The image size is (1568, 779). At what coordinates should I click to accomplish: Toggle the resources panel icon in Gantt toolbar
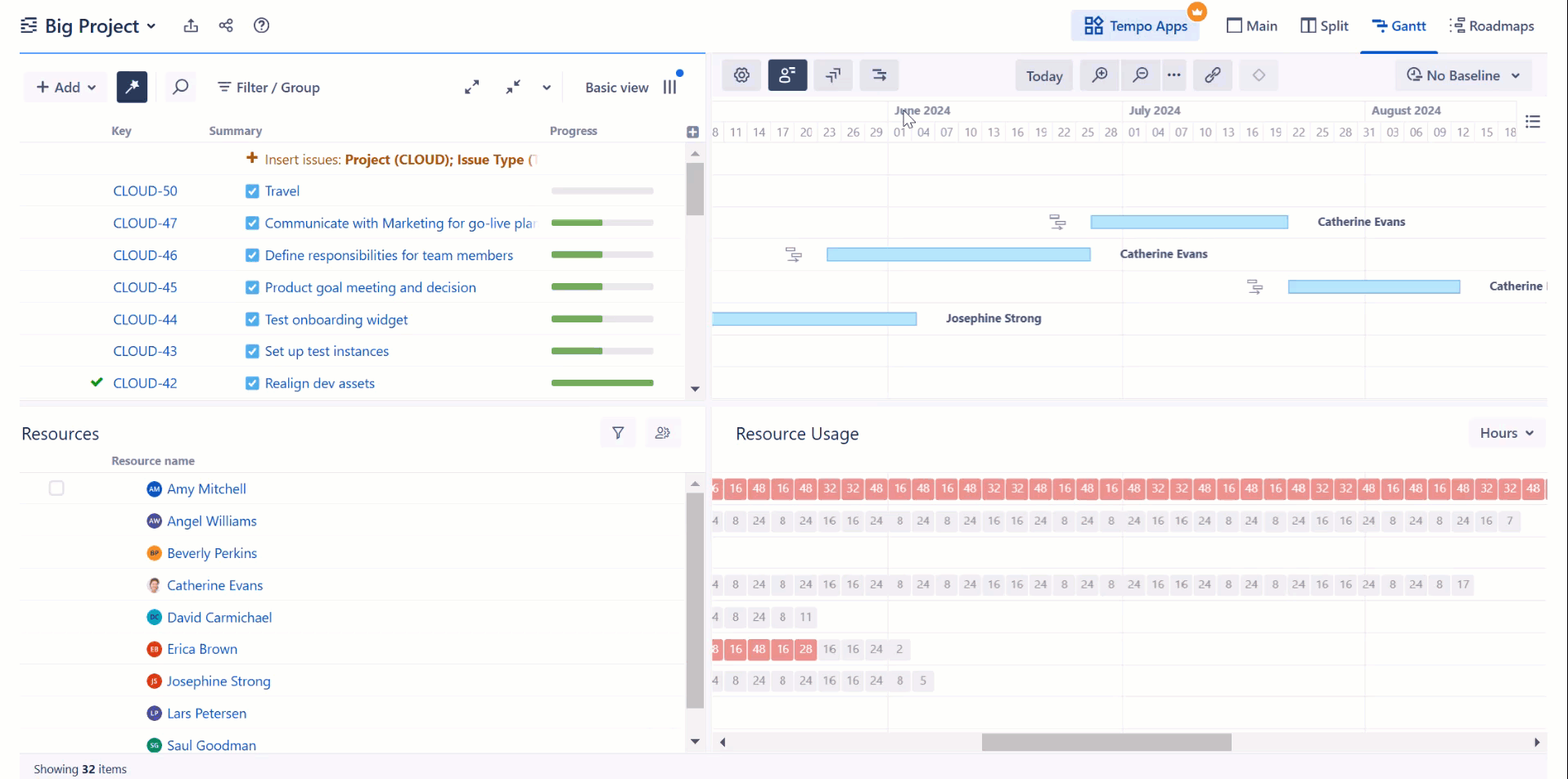coord(787,75)
